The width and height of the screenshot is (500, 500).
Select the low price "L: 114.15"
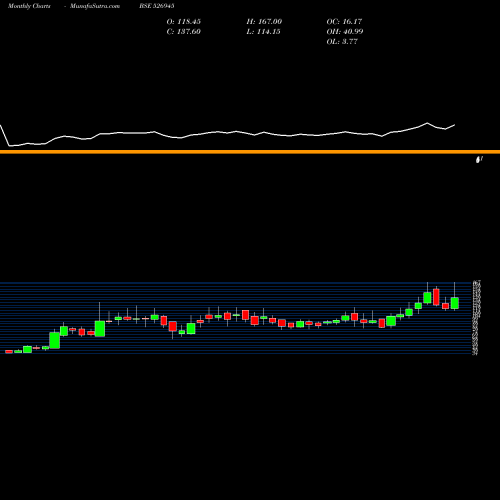[x=263, y=32]
